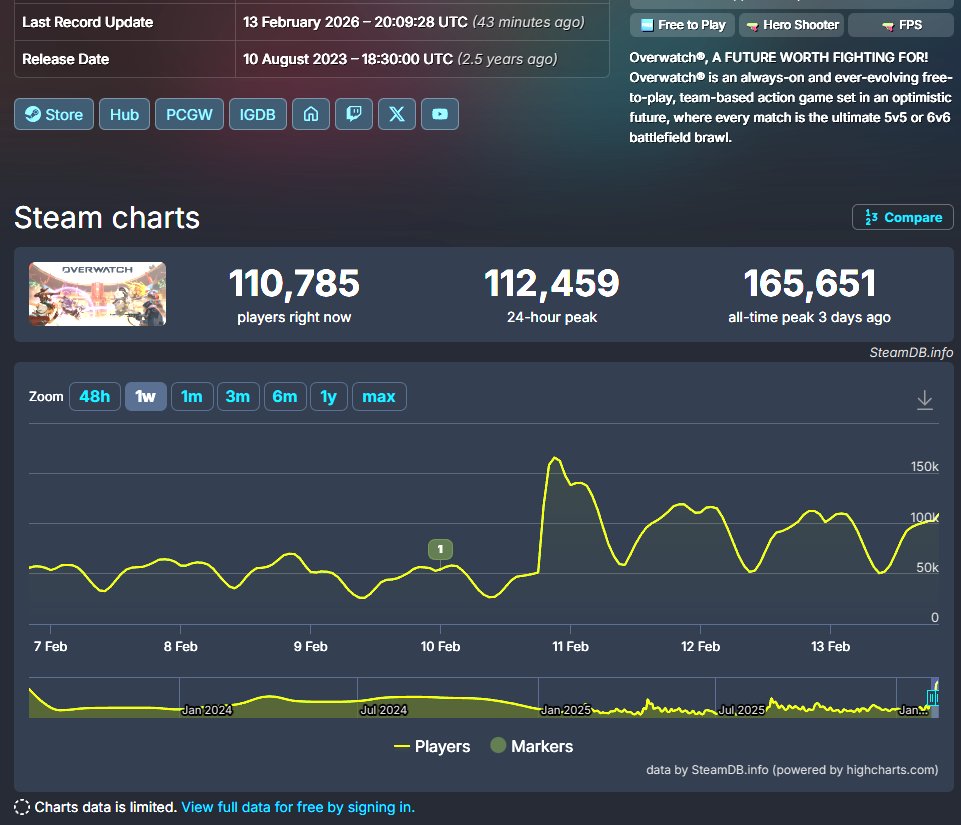The width and height of the screenshot is (961, 825).
Task: Click 'Jul 2024' in the chart navigator
Action: point(384,710)
